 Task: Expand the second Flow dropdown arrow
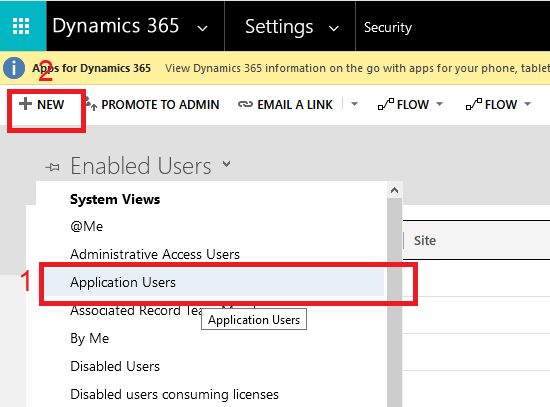coord(527,104)
